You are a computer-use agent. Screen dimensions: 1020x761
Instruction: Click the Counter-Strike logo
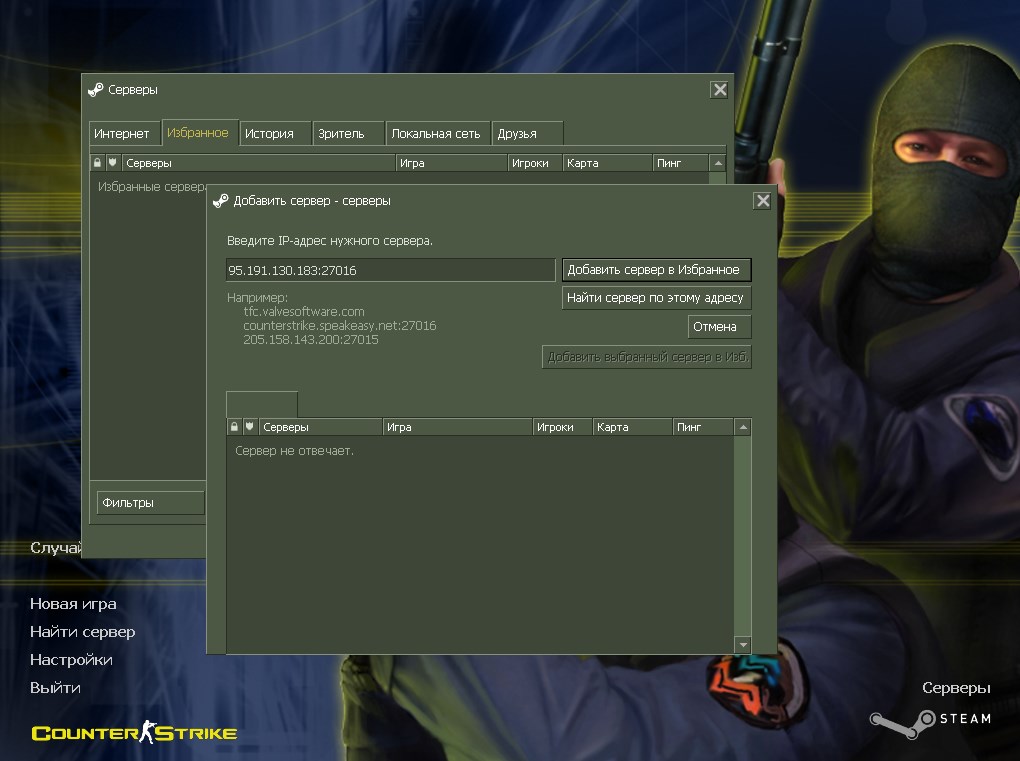134,732
